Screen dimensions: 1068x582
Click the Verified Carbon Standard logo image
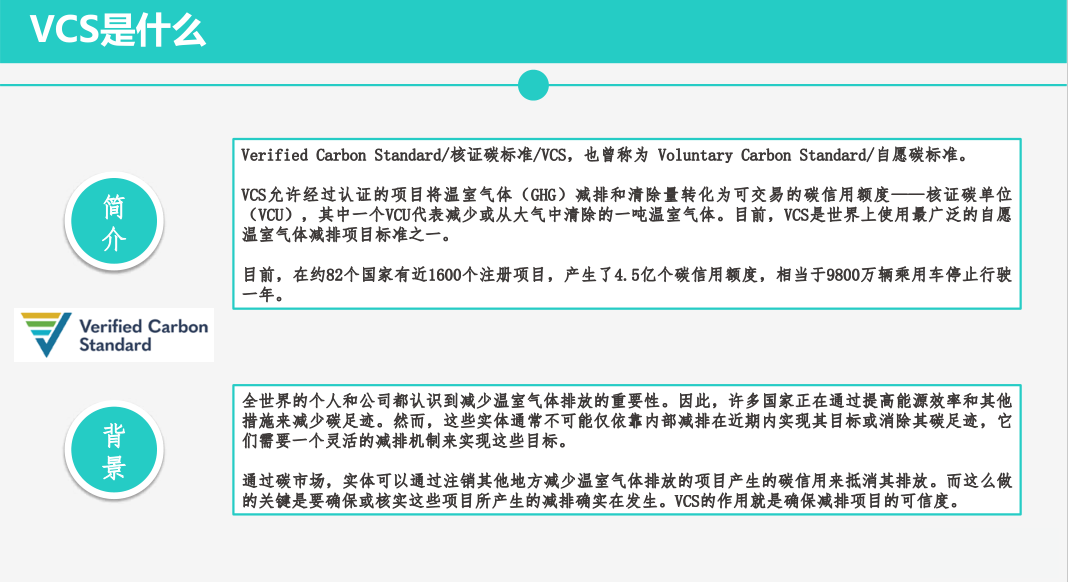click(x=114, y=335)
